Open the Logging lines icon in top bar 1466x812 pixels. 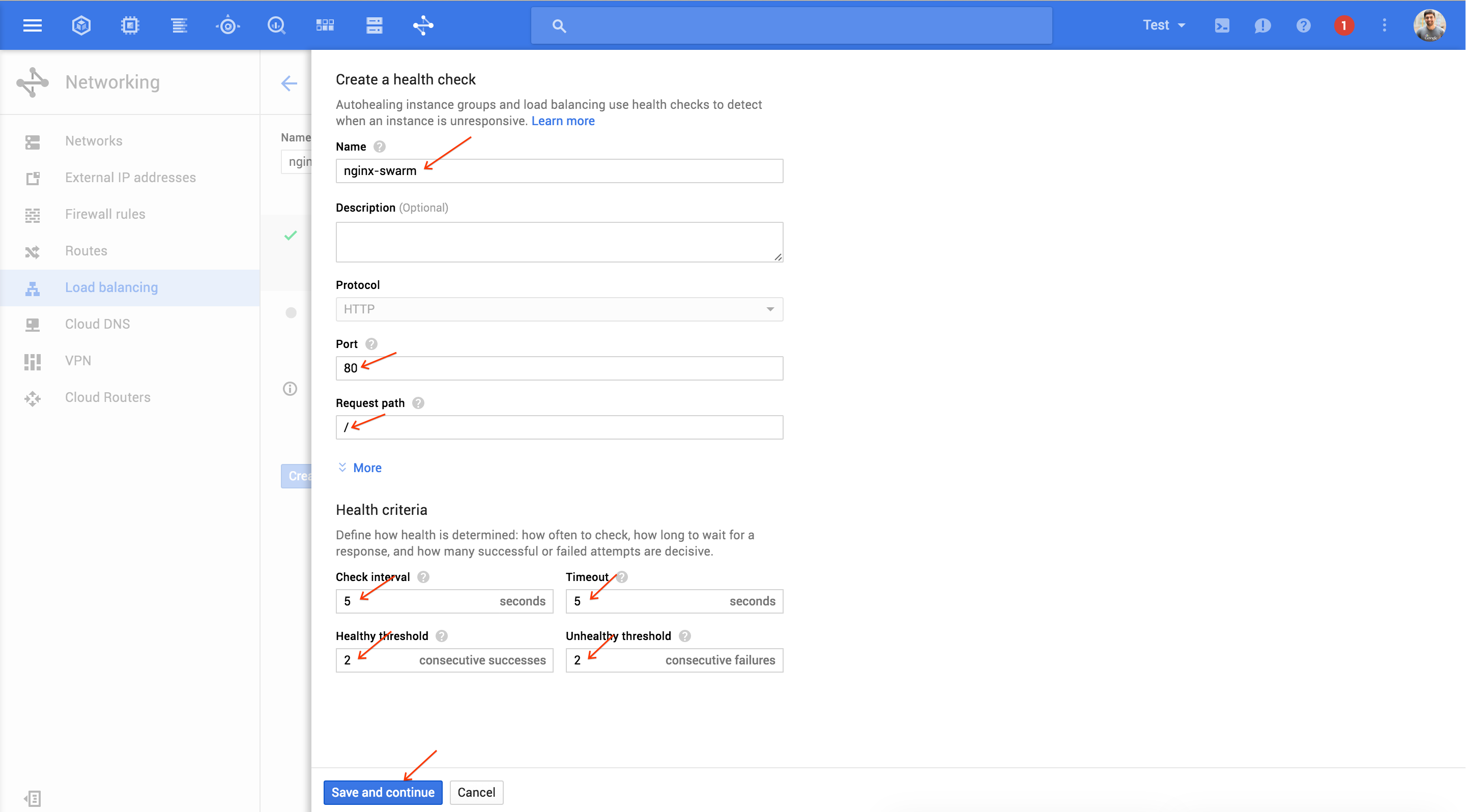[x=179, y=25]
